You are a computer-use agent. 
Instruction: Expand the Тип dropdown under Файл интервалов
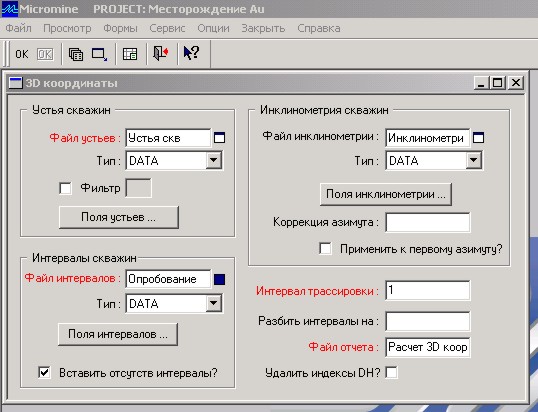coord(213,303)
